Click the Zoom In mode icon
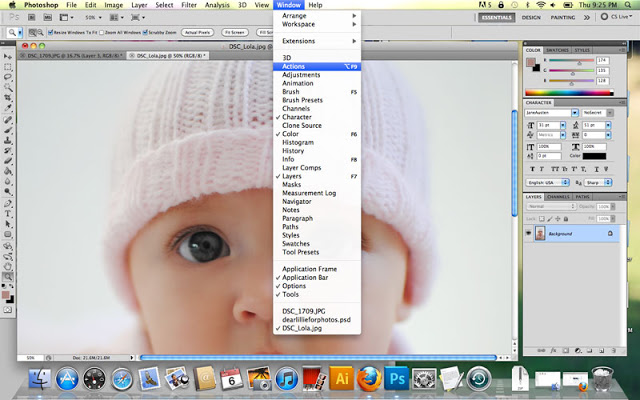The height and width of the screenshot is (400, 640). [32, 32]
